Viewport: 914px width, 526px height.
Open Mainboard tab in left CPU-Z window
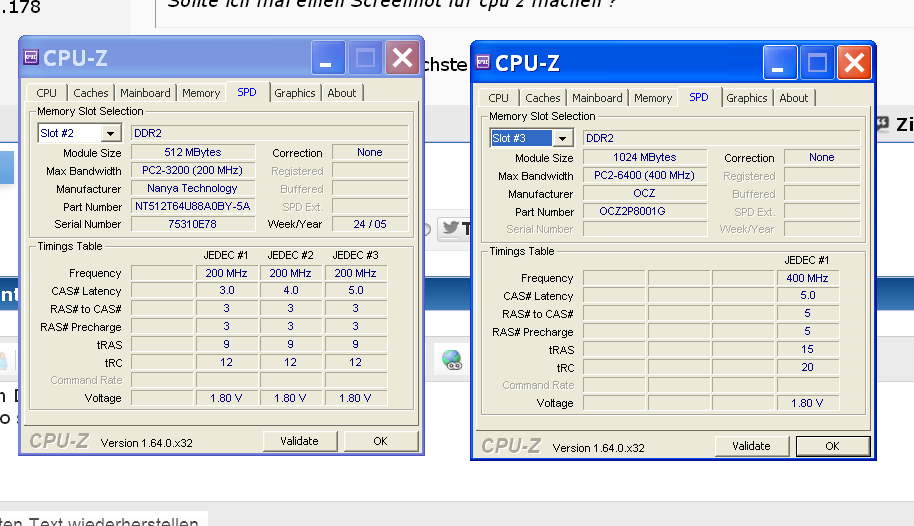click(x=145, y=93)
